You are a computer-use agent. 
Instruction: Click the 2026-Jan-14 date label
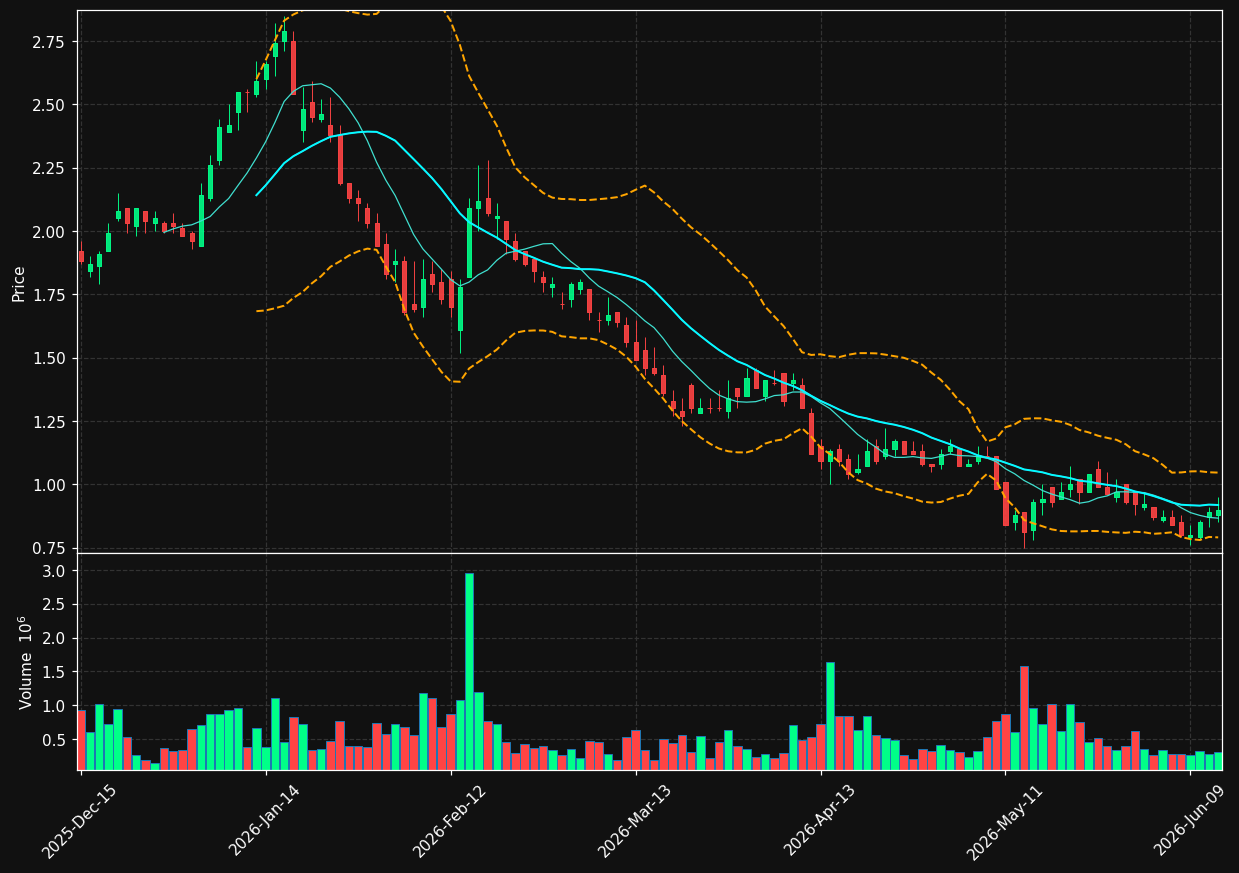pos(265,821)
